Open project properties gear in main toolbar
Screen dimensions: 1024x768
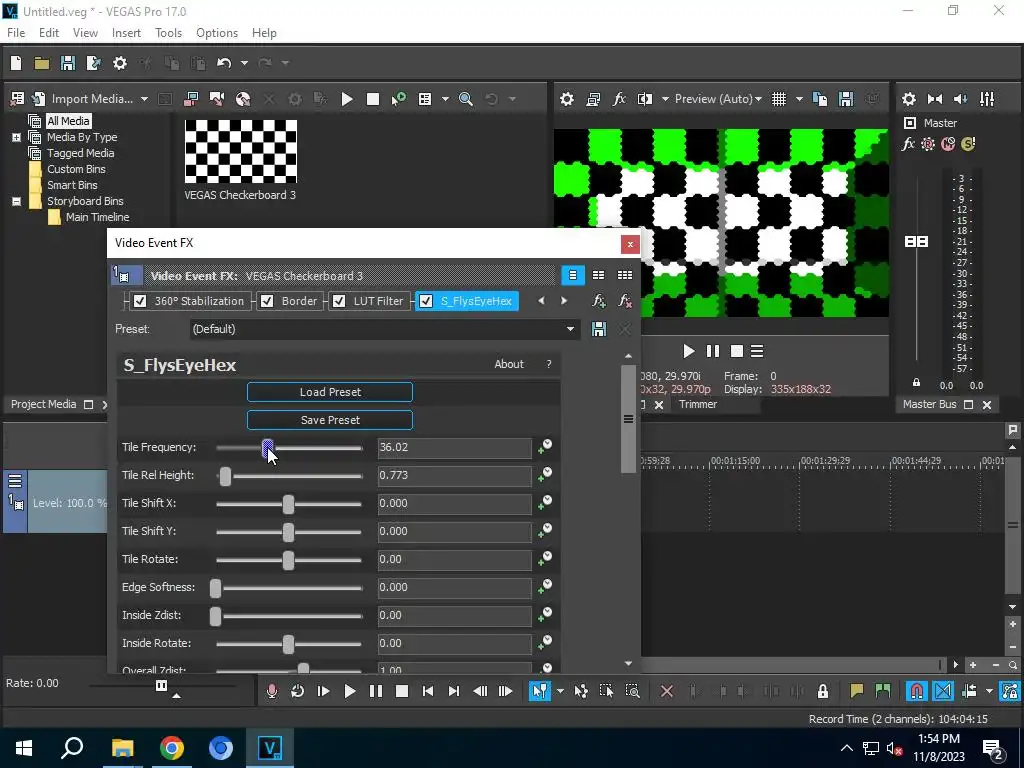[x=120, y=63]
